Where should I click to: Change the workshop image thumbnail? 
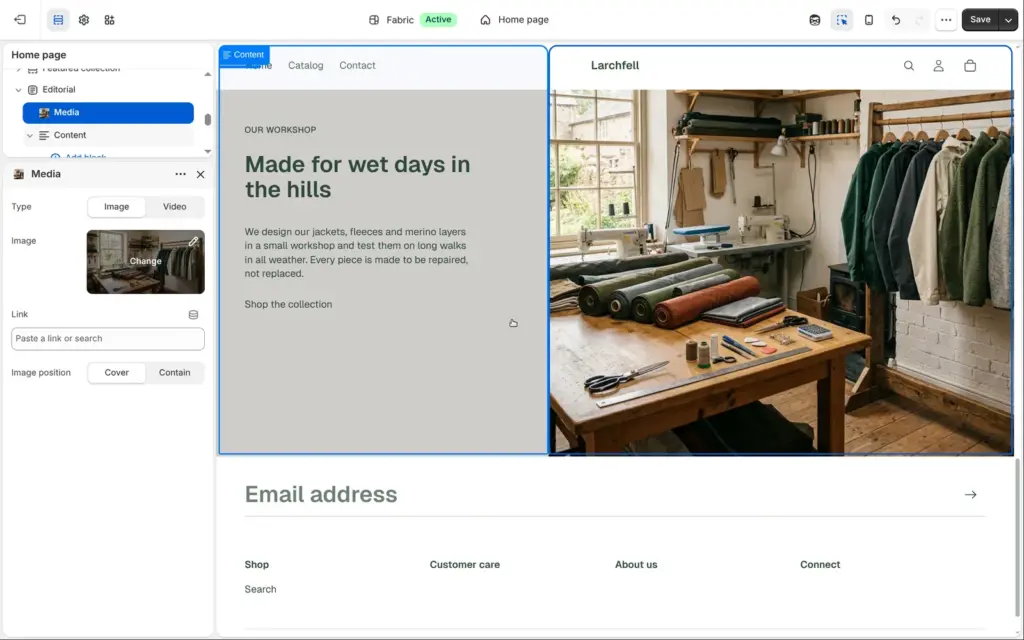coord(145,261)
